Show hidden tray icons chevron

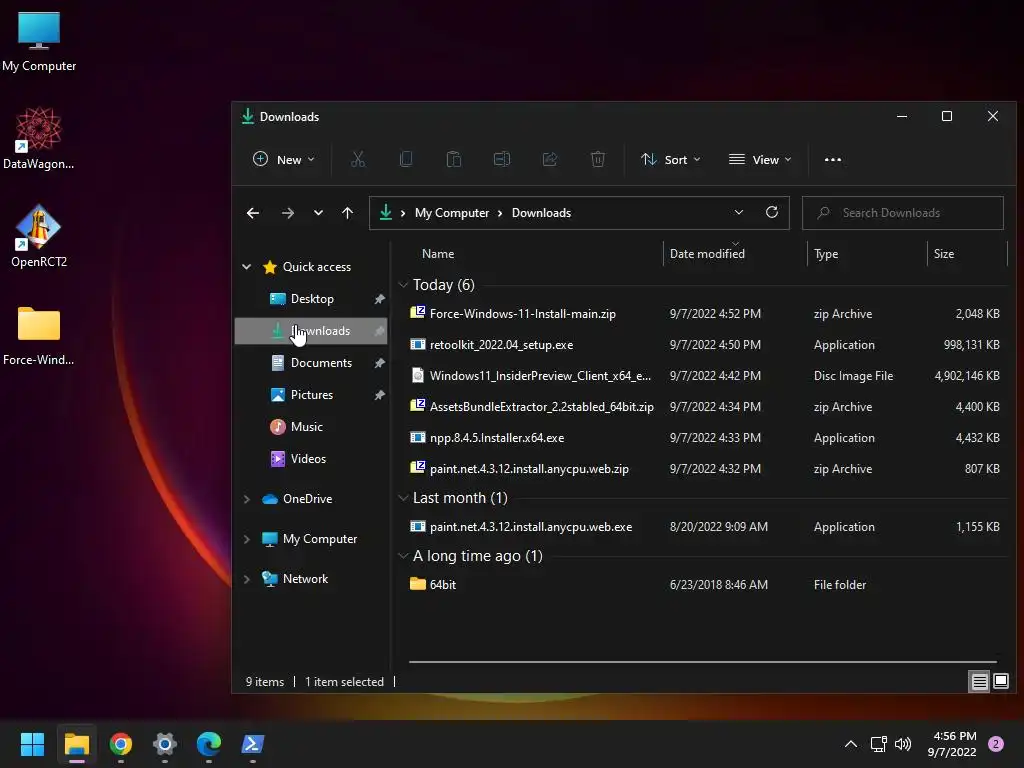(851, 744)
